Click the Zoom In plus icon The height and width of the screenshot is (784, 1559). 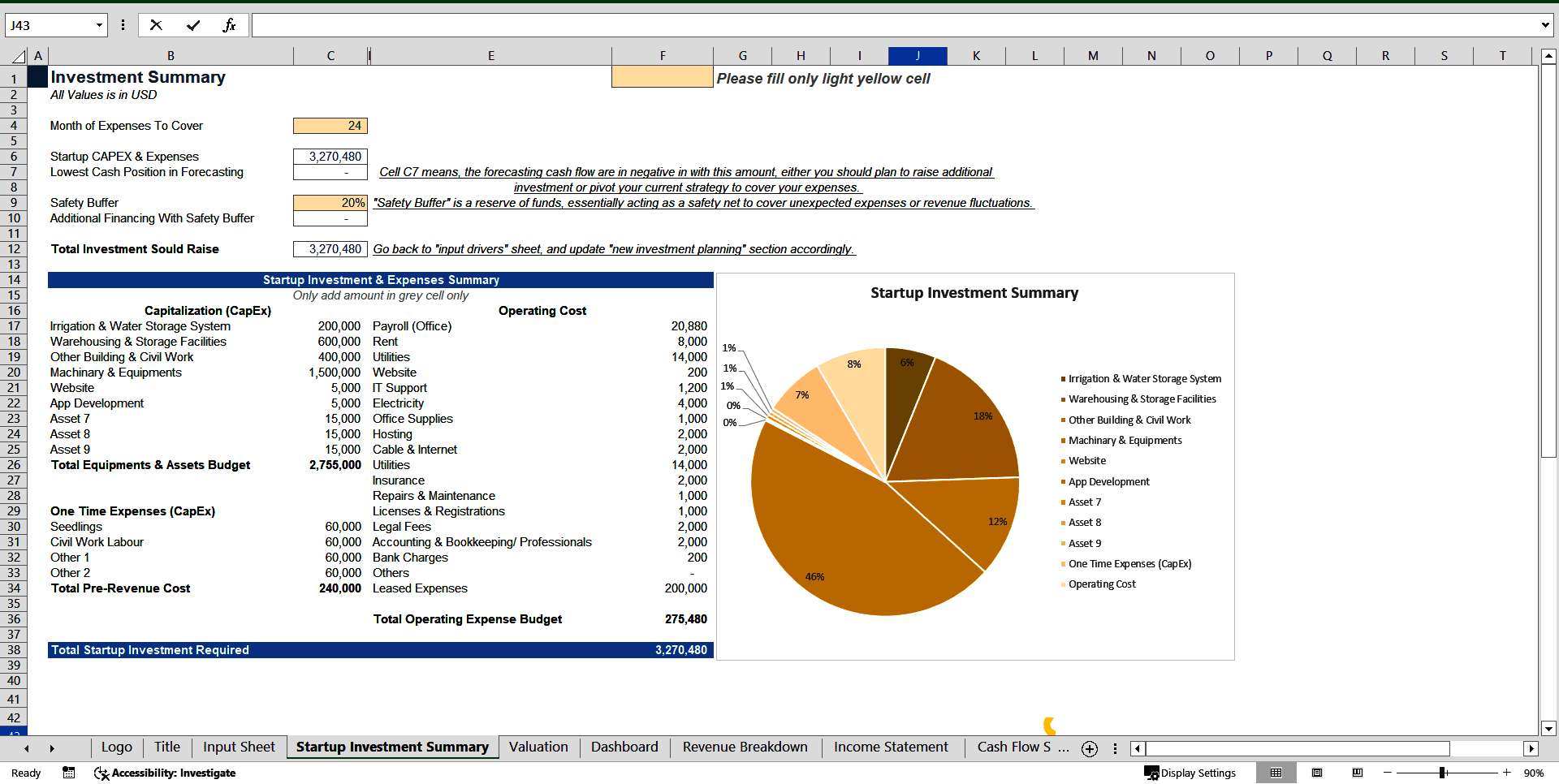[x=1506, y=773]
